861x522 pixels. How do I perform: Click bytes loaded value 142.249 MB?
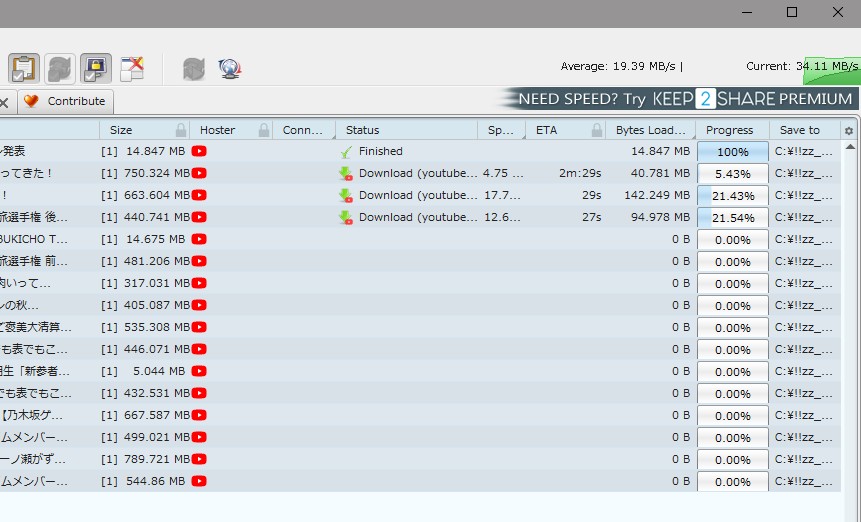click(657, 195)
